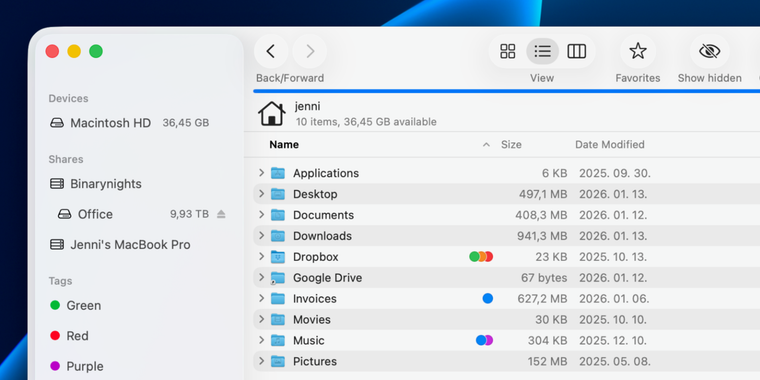The width and height of the screenshot is (760, 380).
Task: Click the "941,3 MB" size of Downloads
Action: coord(542,236)
